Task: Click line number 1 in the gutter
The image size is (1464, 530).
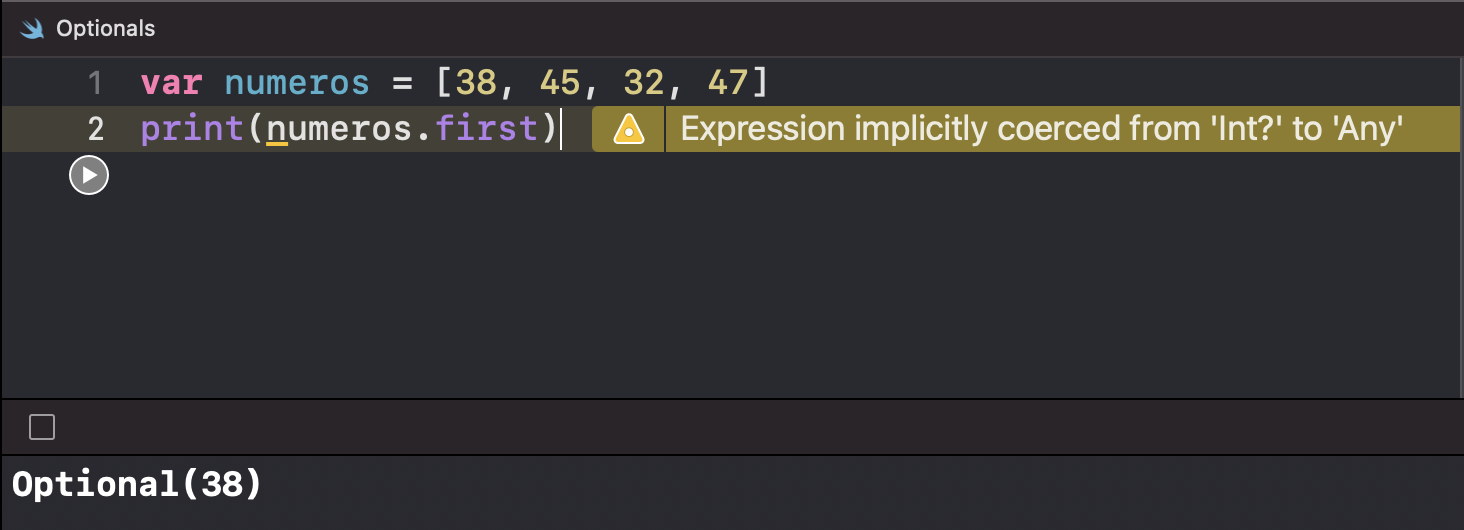Action: pos(95,82)
